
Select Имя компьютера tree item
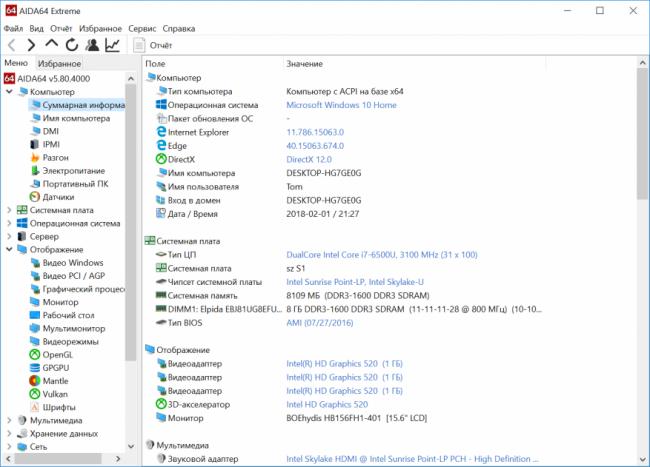click(x=76, y=118)
